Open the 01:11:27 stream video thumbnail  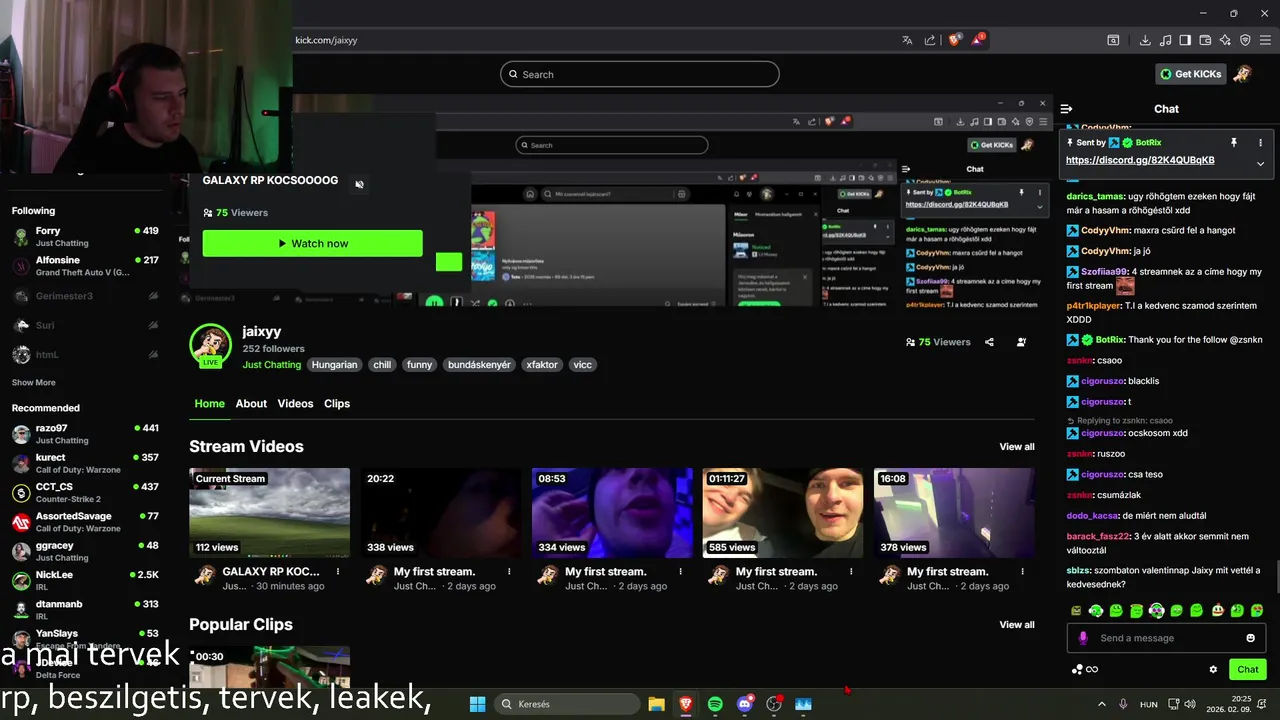pyautogui.click(x=783, y=513)
